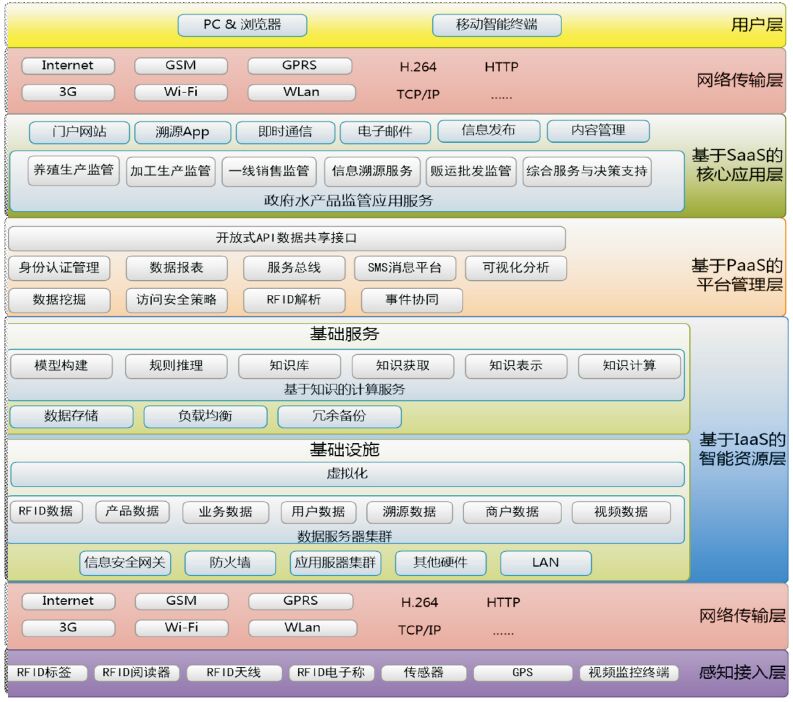Viewport: 793px width, 702px height.
Task: Select the 信息溯源服务 block
Action: [371, 171]
